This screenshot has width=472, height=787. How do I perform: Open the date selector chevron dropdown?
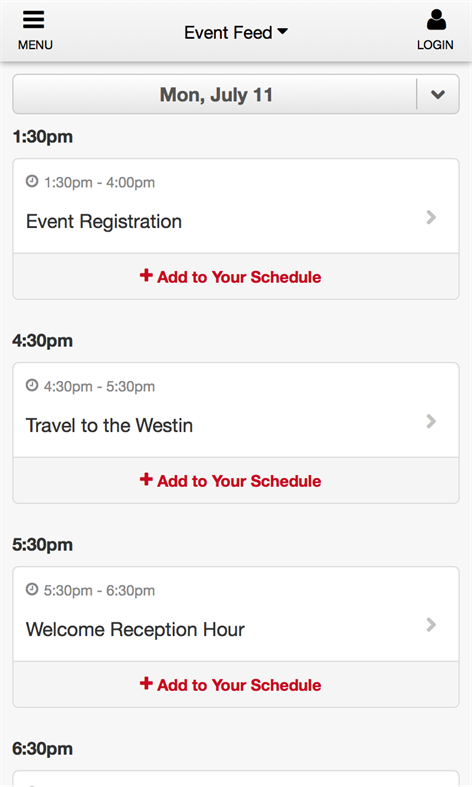(438, 94)
